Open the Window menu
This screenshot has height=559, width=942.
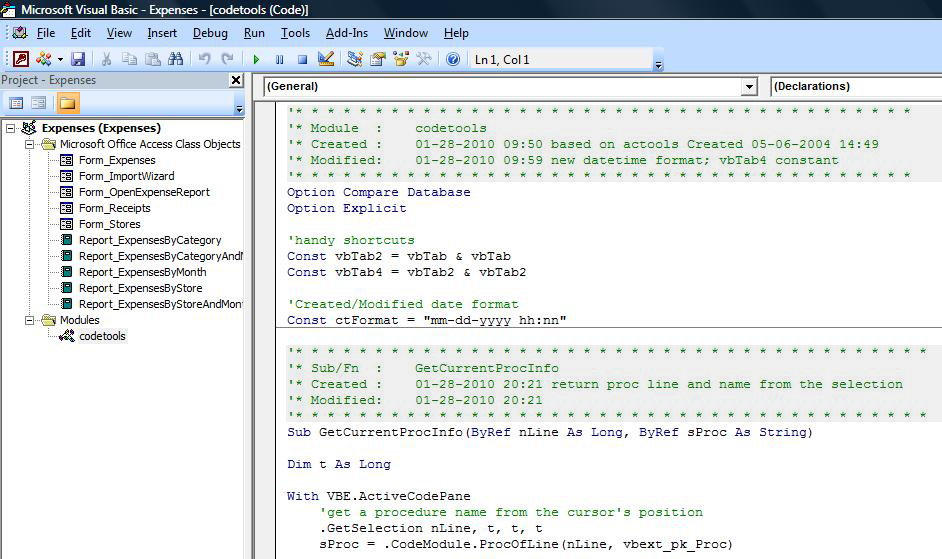pyautogui.click(x=406, y=33)
